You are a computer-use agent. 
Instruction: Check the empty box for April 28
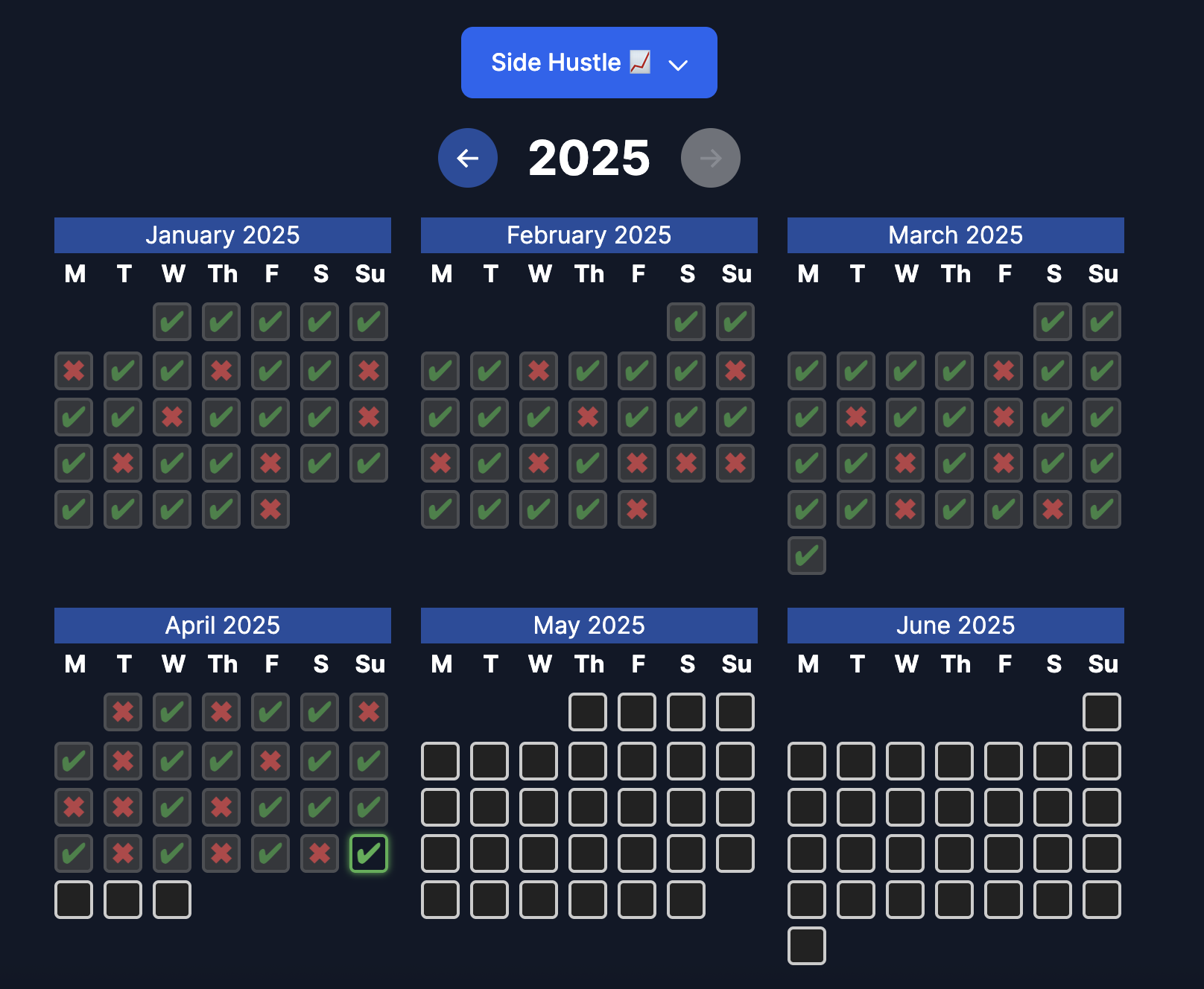[x=74, y=900]
